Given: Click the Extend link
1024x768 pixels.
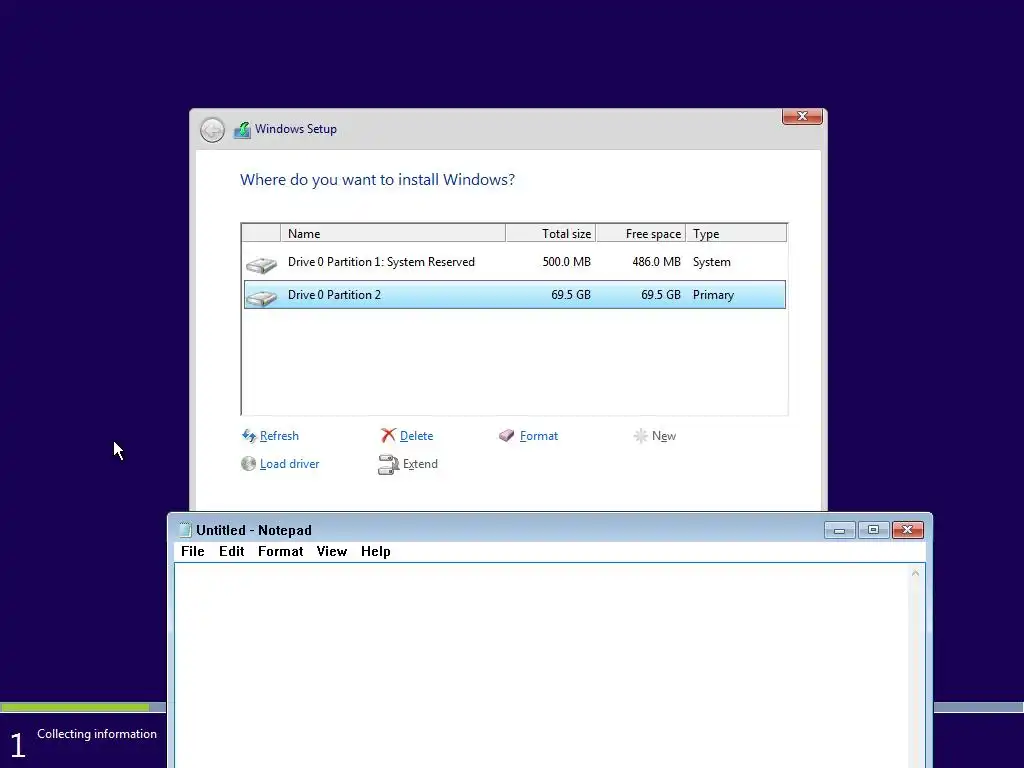Looking at the screenshot, I should (420, 464).
